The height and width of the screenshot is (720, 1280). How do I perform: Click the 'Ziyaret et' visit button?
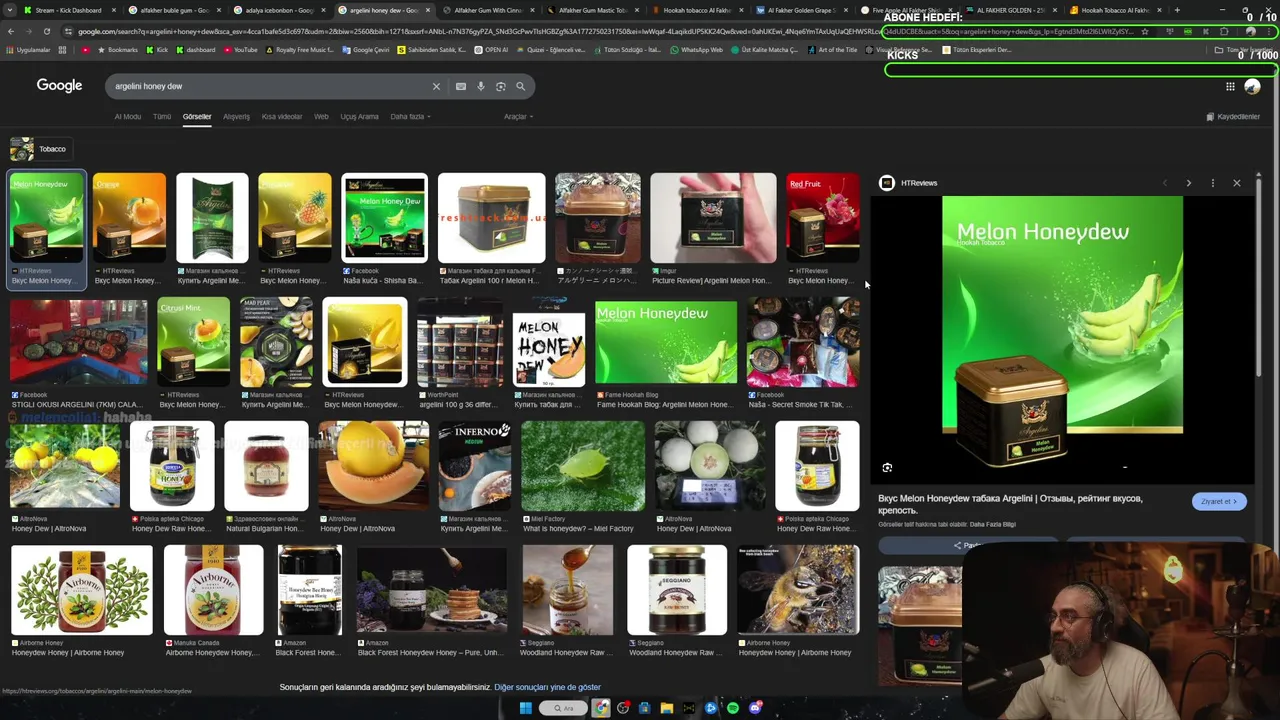coord(1219,501)
